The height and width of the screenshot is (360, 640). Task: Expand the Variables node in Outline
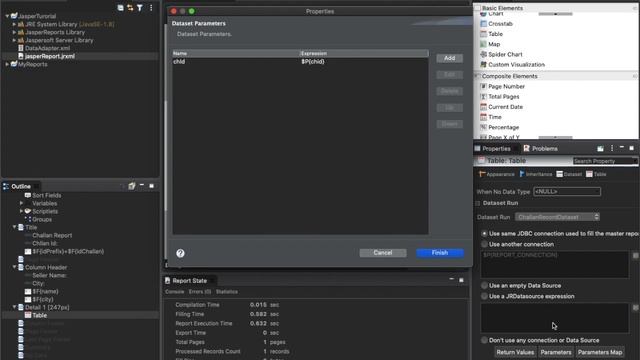pyautogui.click(x=22, y=203)
